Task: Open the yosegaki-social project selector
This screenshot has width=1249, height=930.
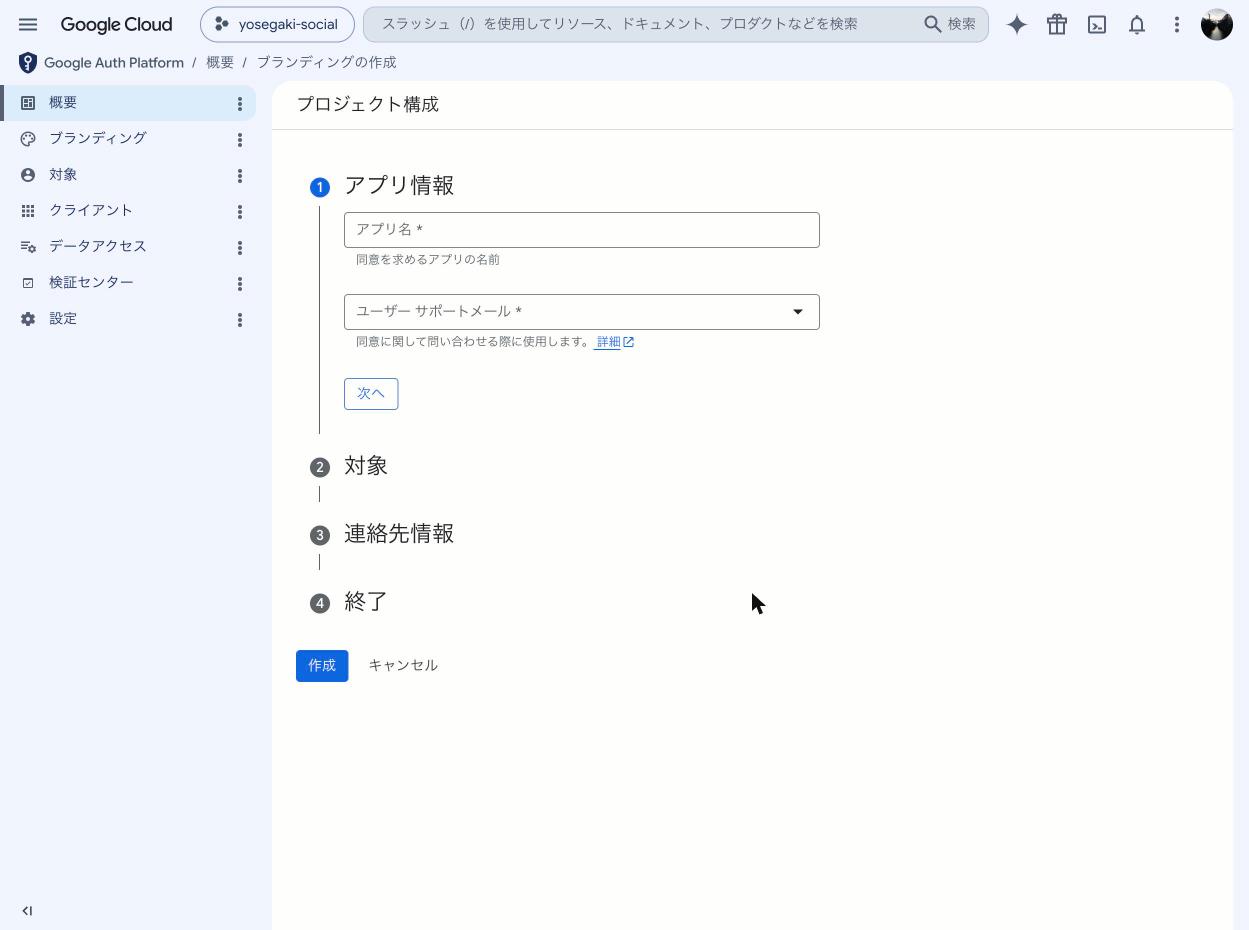Action: coord(277,25)
